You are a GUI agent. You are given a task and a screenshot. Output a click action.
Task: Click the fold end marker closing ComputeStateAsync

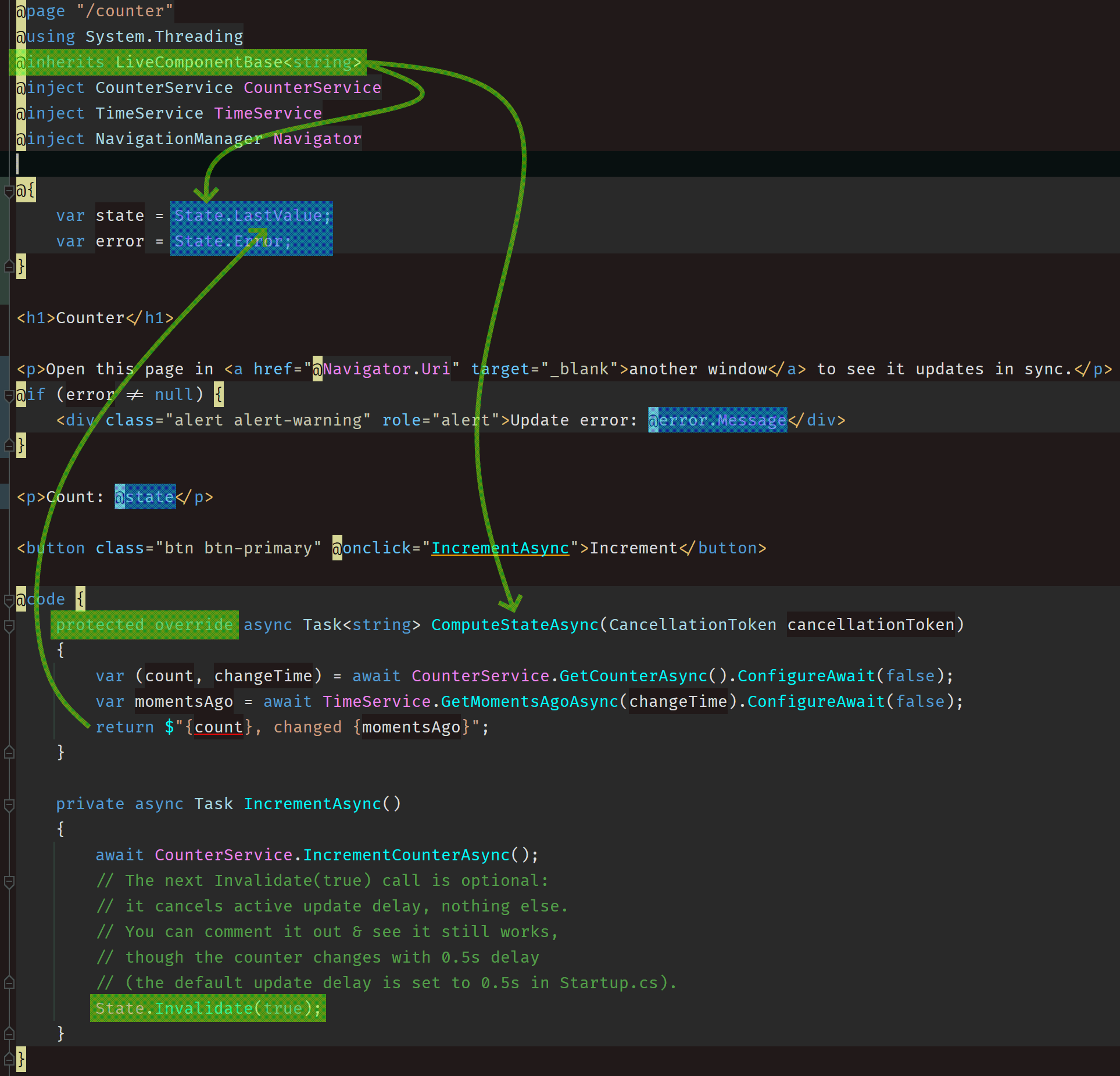click(9, 752)
